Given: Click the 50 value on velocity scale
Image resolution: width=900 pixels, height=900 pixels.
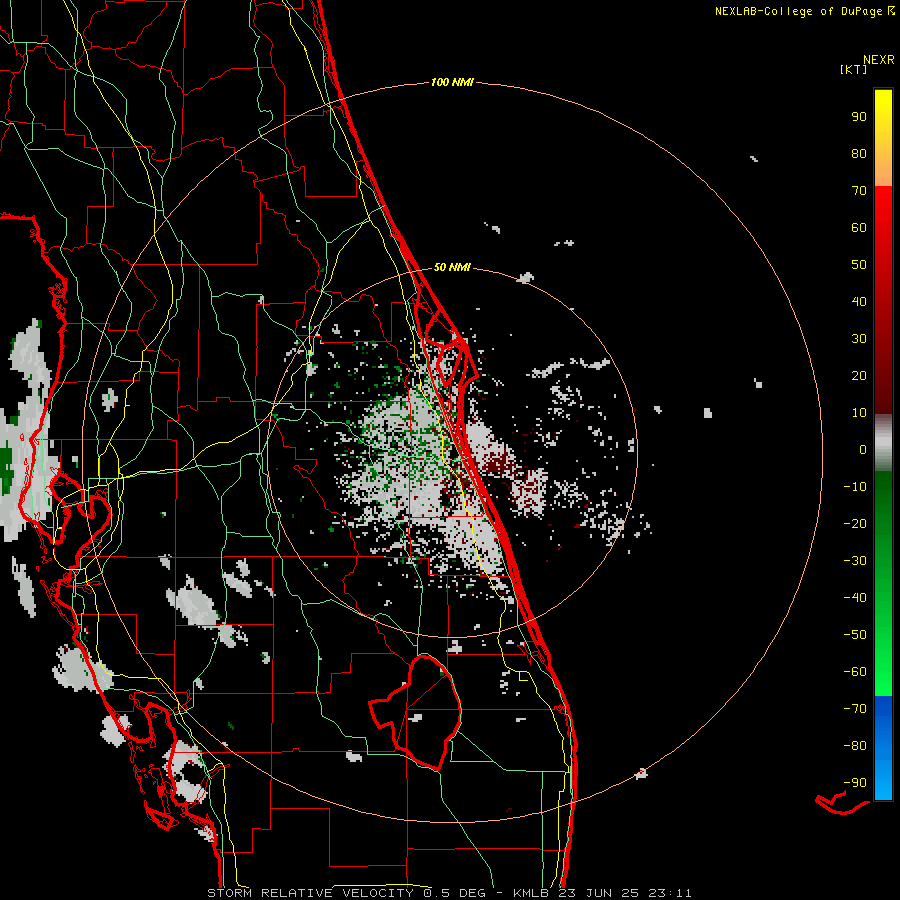Looking at the screenshot, I should 859,265.
